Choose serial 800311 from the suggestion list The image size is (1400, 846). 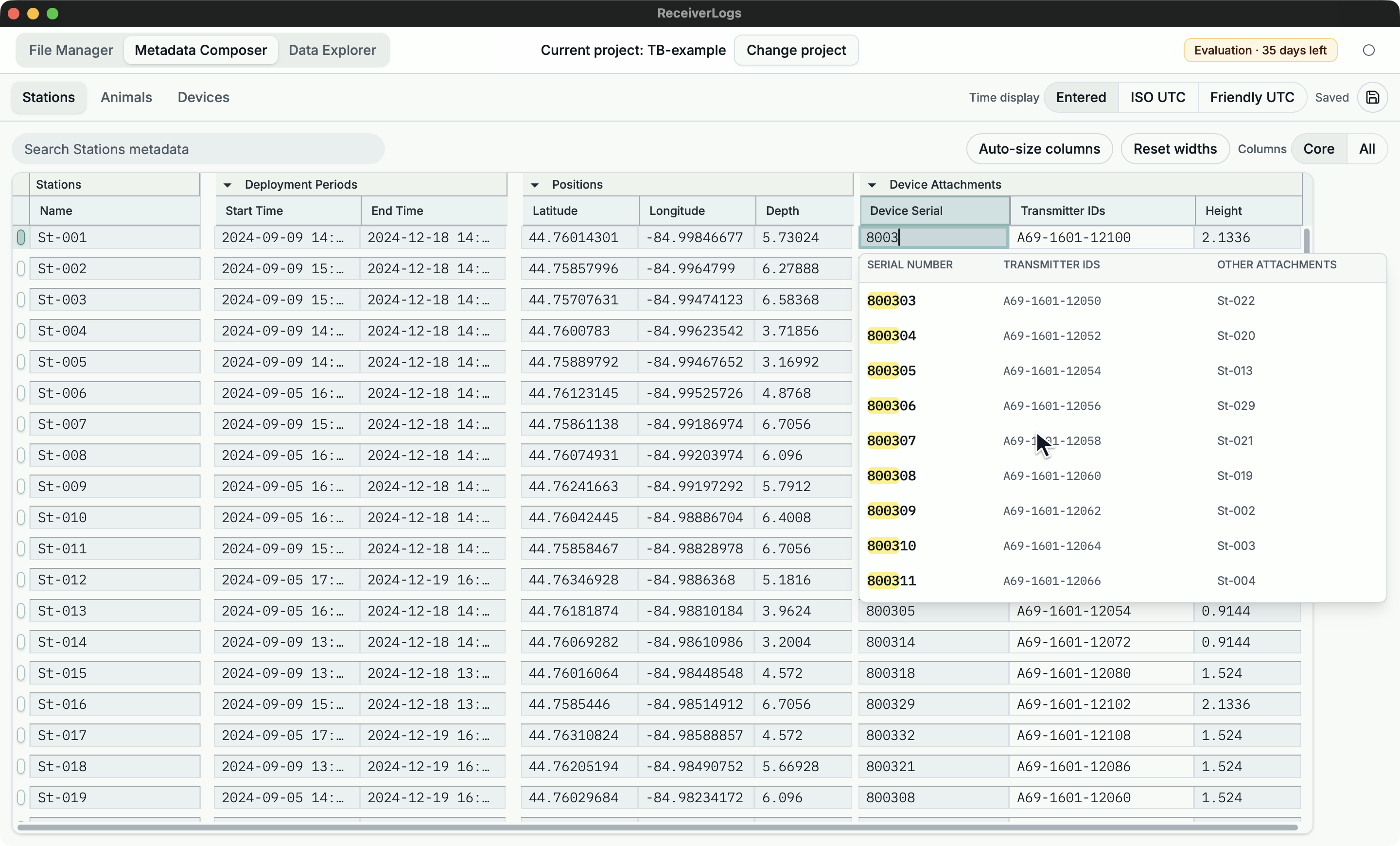click(1122, 581)
